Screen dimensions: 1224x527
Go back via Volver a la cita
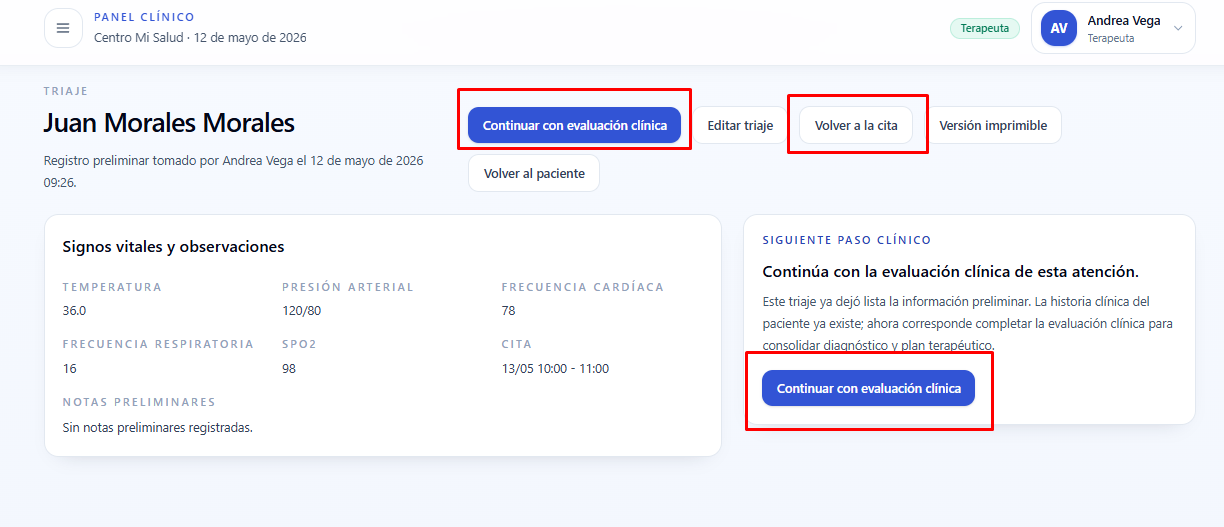pyautogui.click(x=856, y=126)
